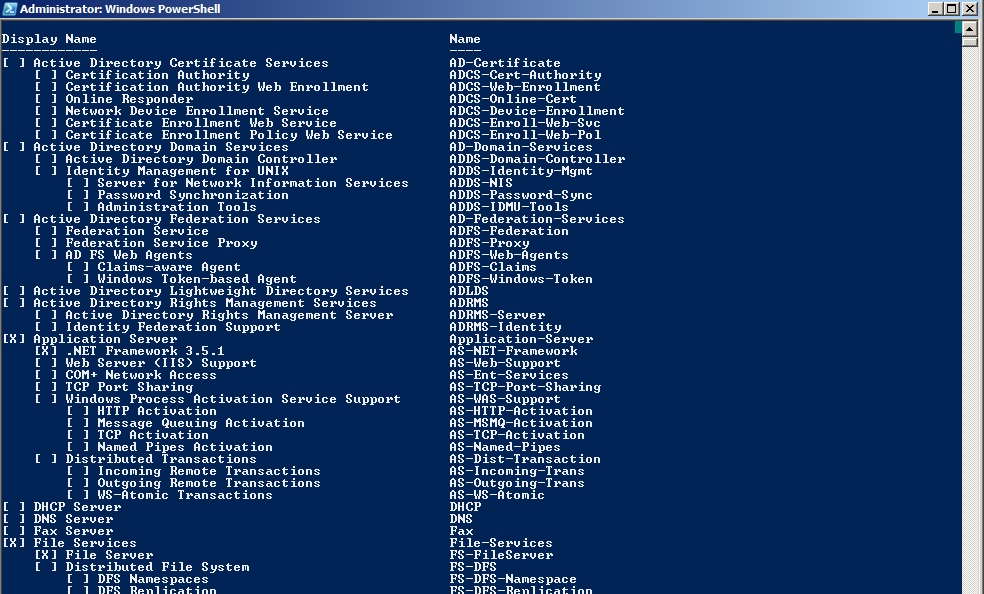Image resolution: width=984 pixels, height=594 pixels.
Task: Click 'Active Directory Domain Services' text
Action: tap(161, 147)
